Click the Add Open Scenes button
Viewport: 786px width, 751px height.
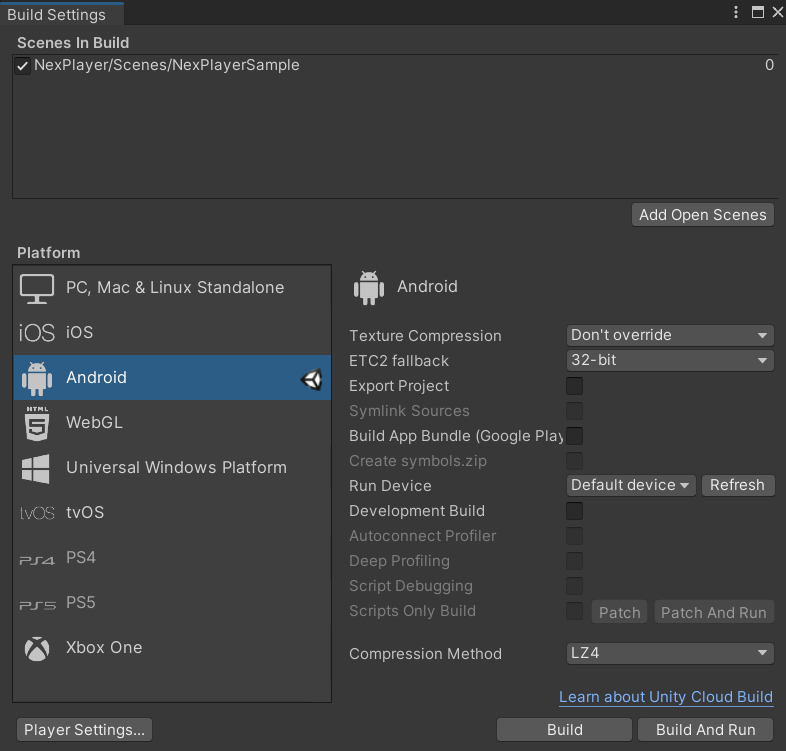click(702, 215)
